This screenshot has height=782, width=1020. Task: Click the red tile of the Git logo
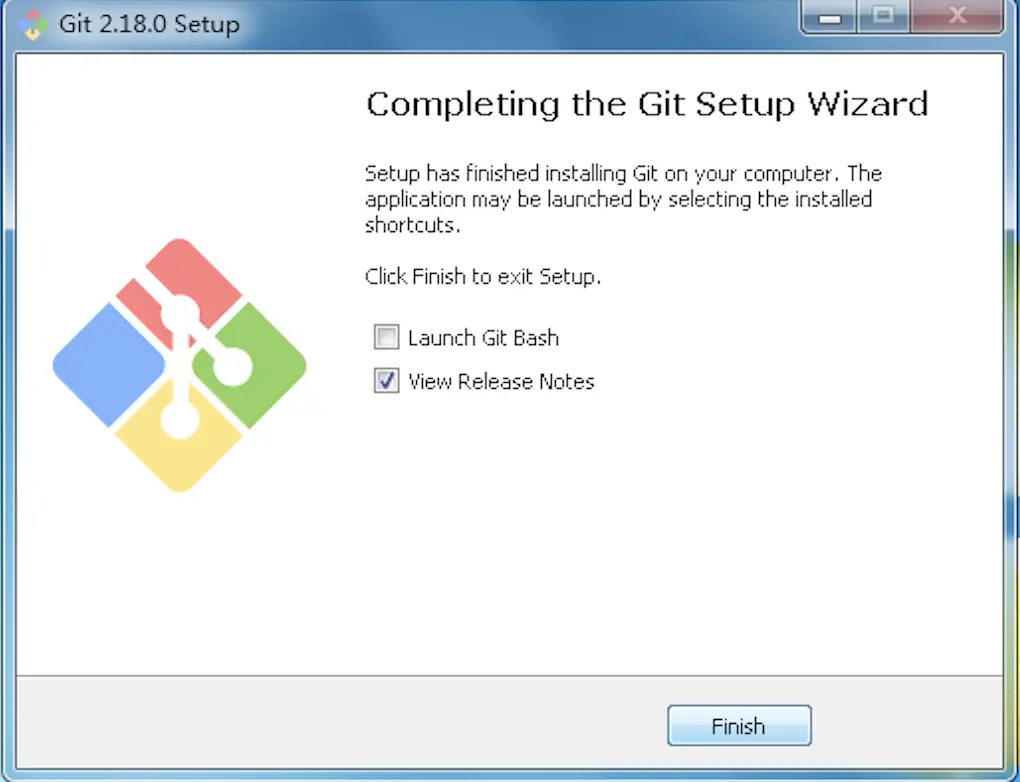(205, 270)
